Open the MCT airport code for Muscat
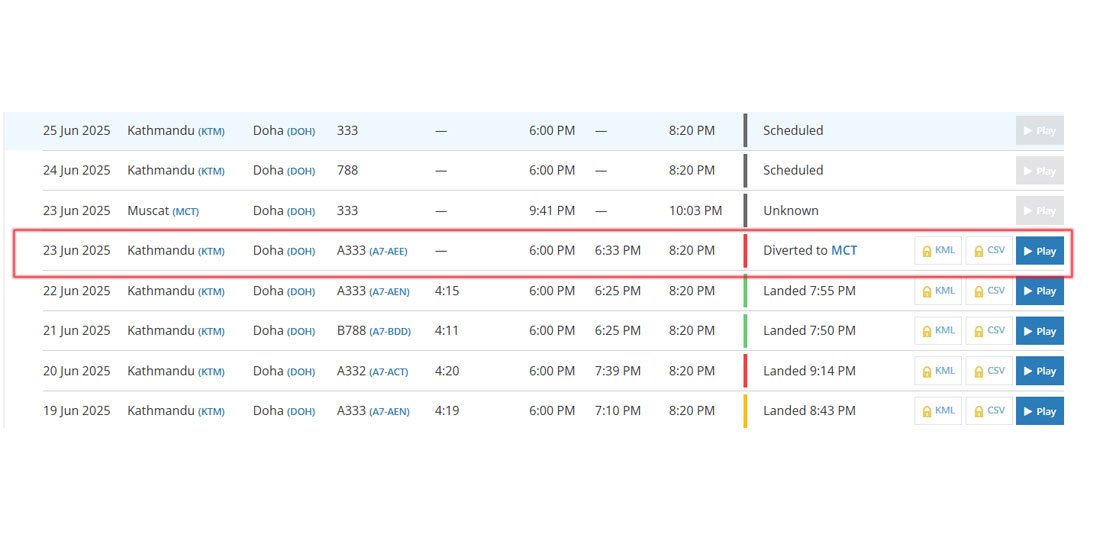 (186, 212)
